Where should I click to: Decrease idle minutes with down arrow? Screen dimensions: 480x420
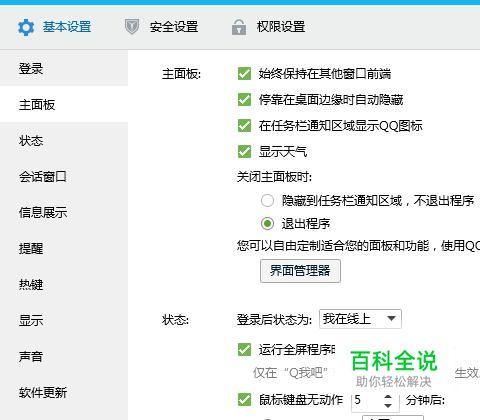tap(388, 405)
